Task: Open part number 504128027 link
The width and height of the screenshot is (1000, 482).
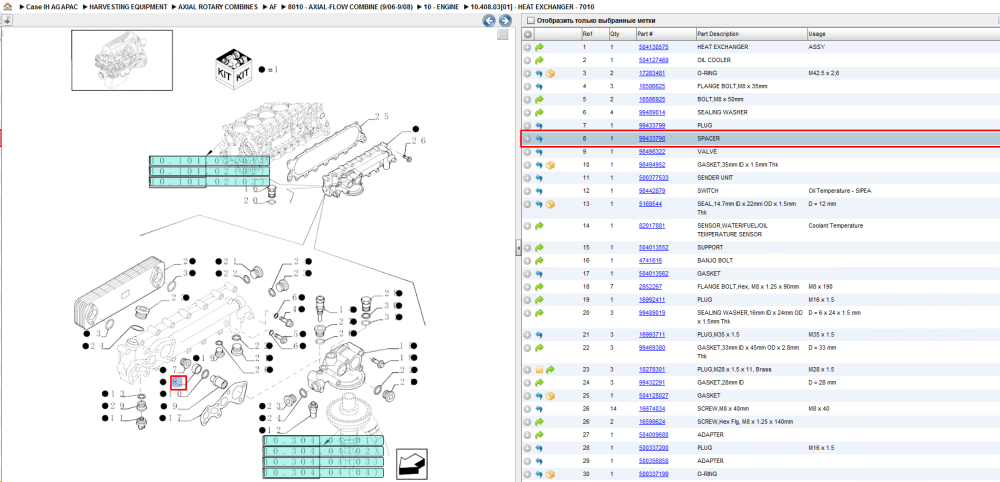Action: click(654, 395)
